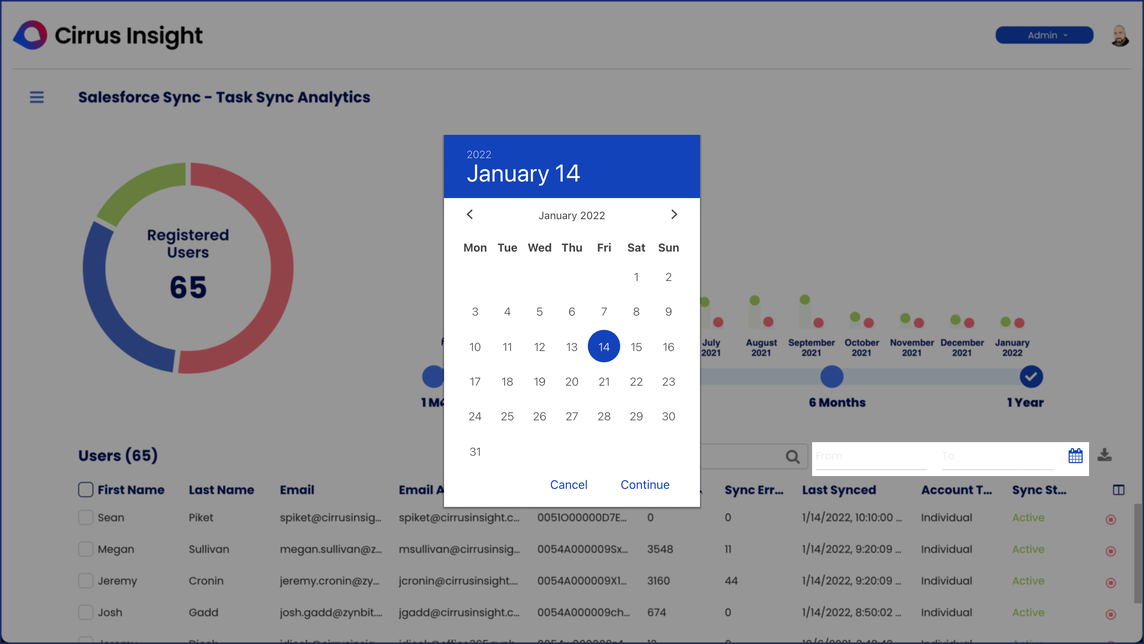Click the search magnifier icon
1144x644 pixels.
tap(792, 457)
